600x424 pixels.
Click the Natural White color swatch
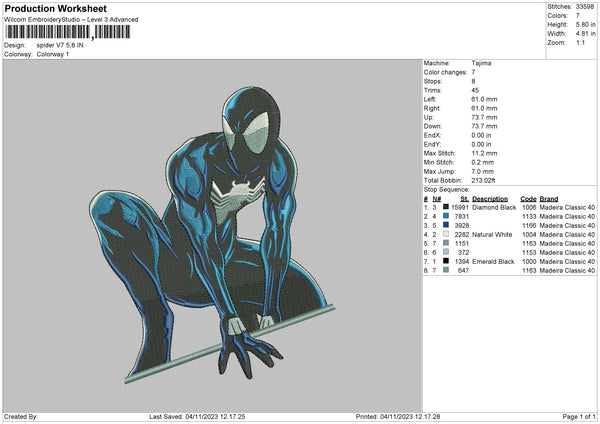coord(446,234)
